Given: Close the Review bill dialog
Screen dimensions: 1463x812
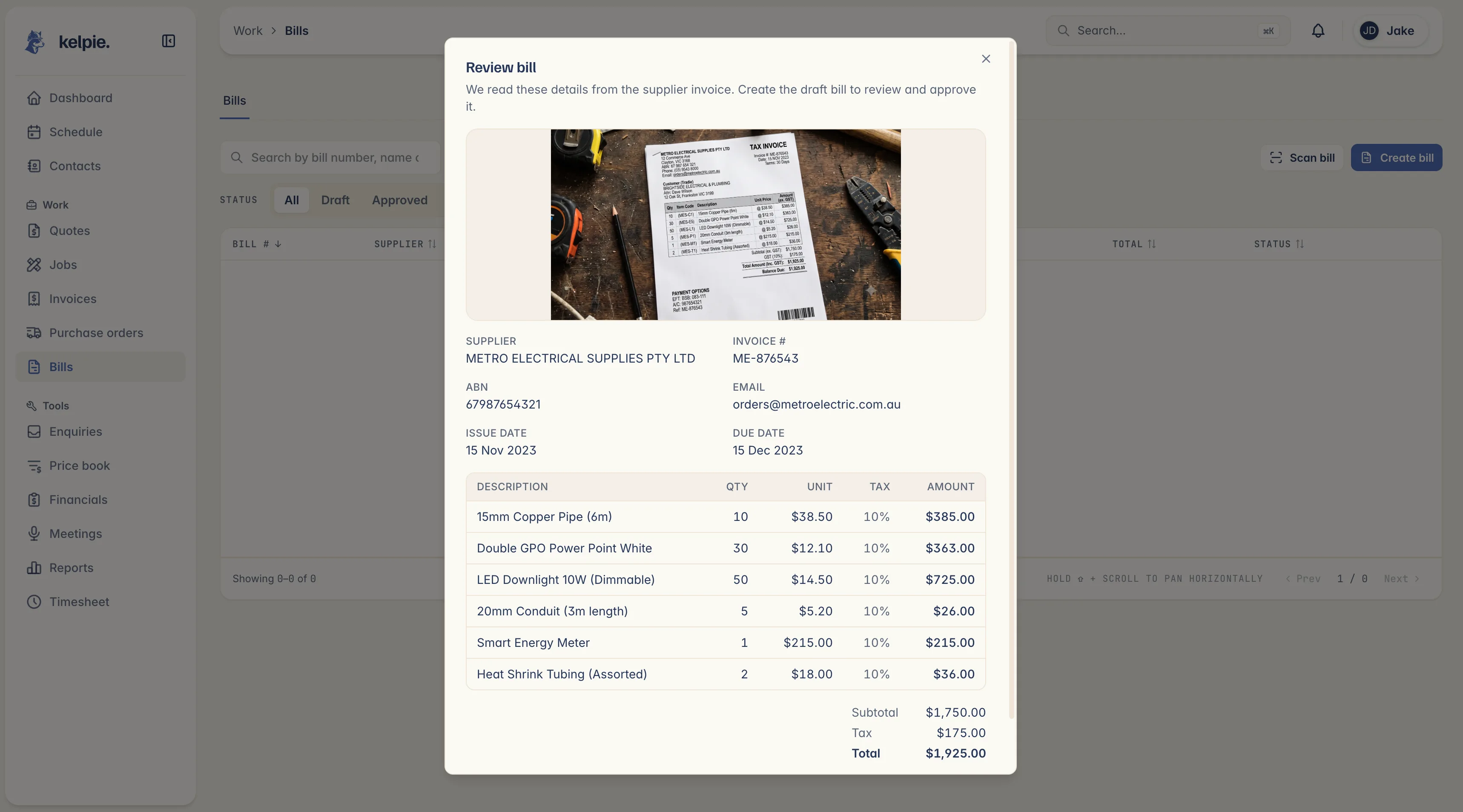Looking at the screenshot, I should point(986,59).
